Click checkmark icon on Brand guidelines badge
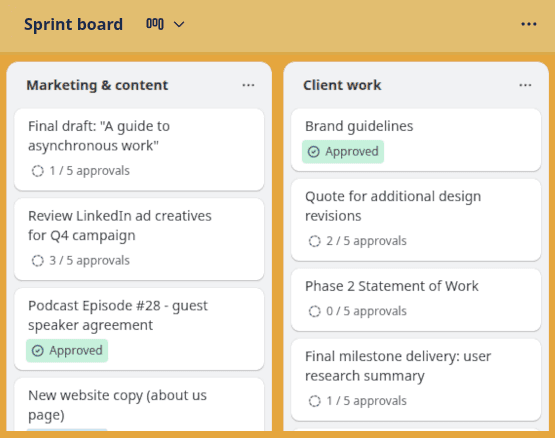Screen dimensions: 555x438 coord(314,152)
